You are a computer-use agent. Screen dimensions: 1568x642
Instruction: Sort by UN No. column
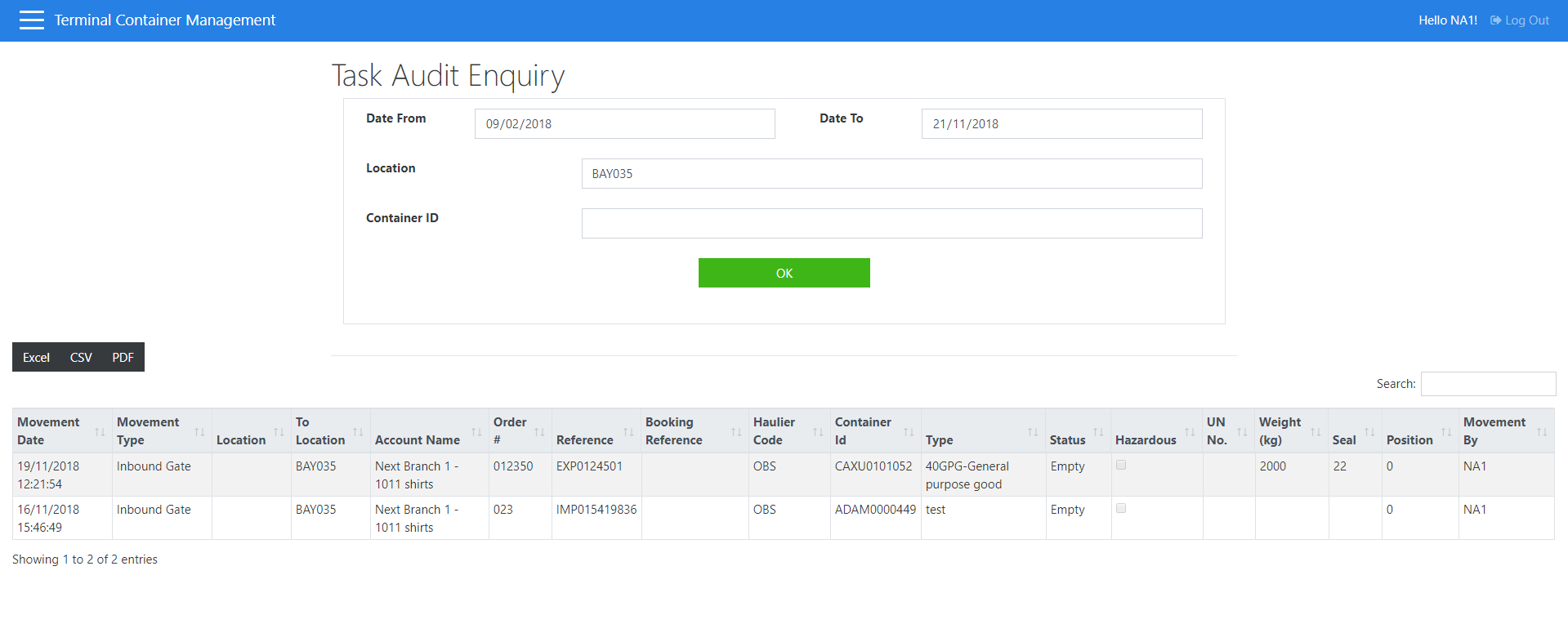(x=1229, y=430)
